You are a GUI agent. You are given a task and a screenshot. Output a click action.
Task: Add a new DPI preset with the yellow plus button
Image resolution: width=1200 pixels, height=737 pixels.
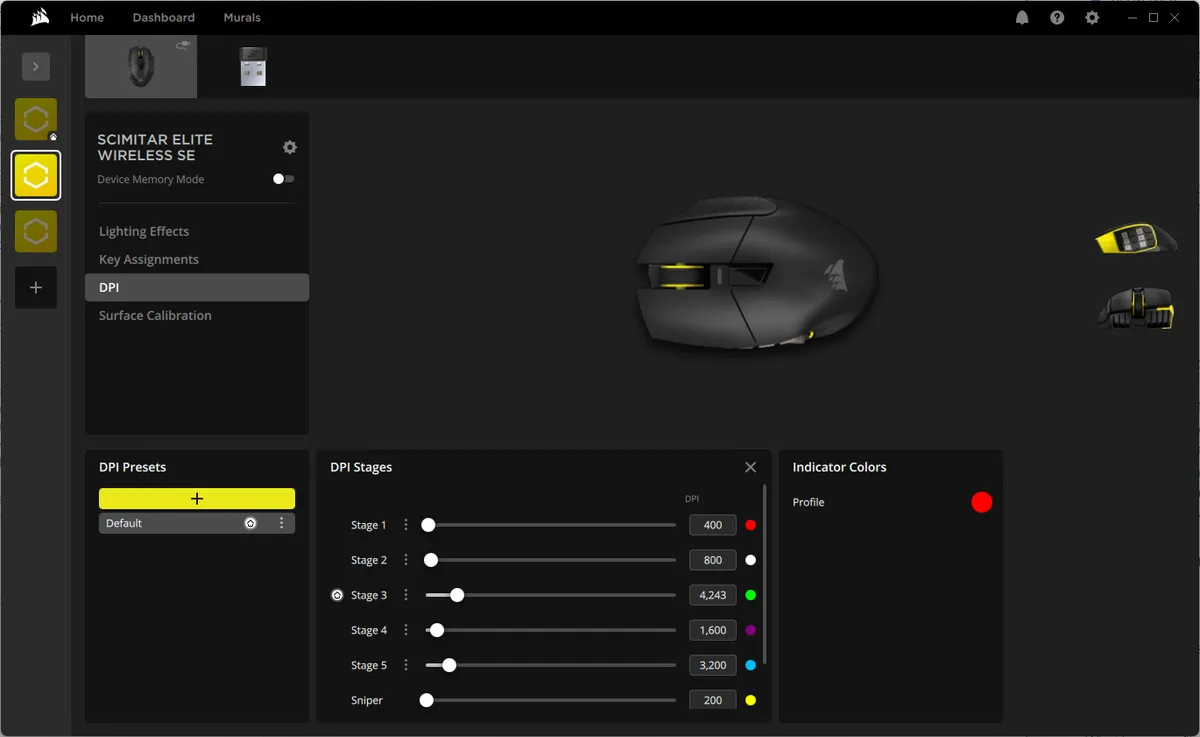click(196, 498)
